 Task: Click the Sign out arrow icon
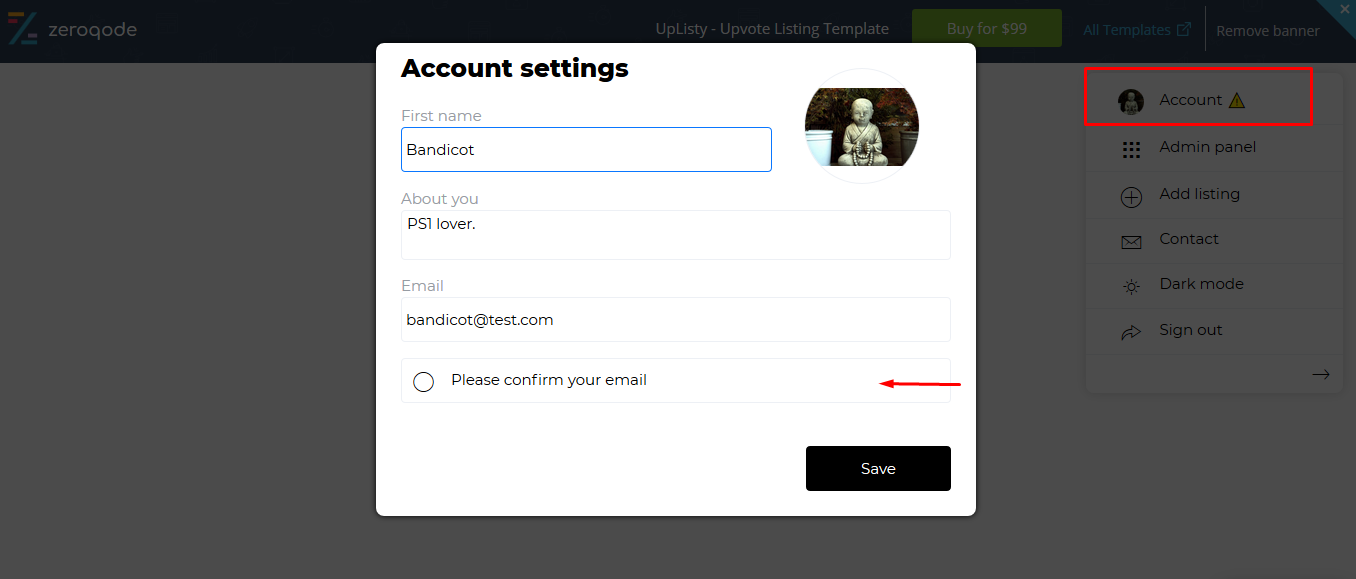pyautogui.click(x=1131, y=332)
